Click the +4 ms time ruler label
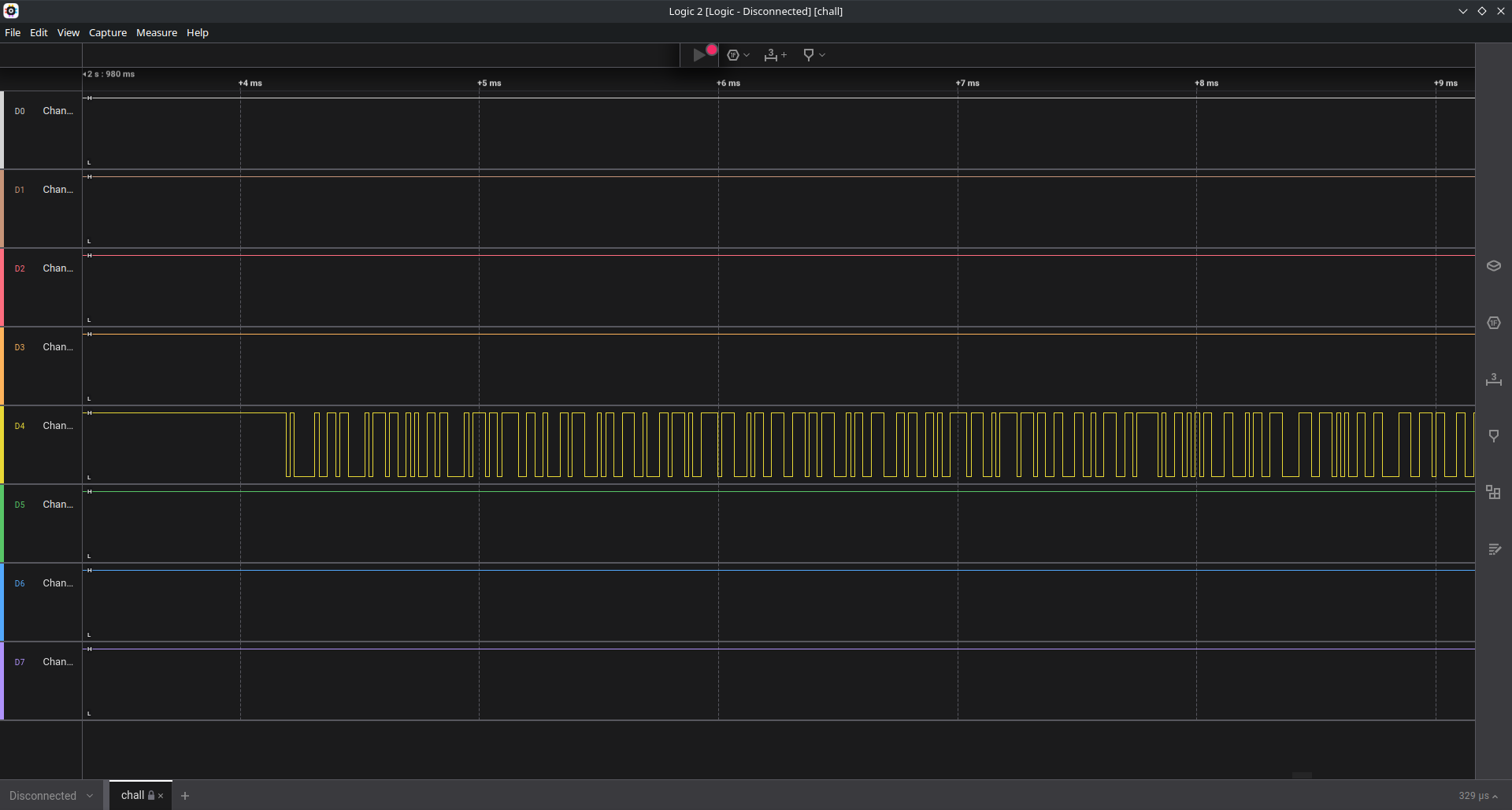 pos(250,83)
